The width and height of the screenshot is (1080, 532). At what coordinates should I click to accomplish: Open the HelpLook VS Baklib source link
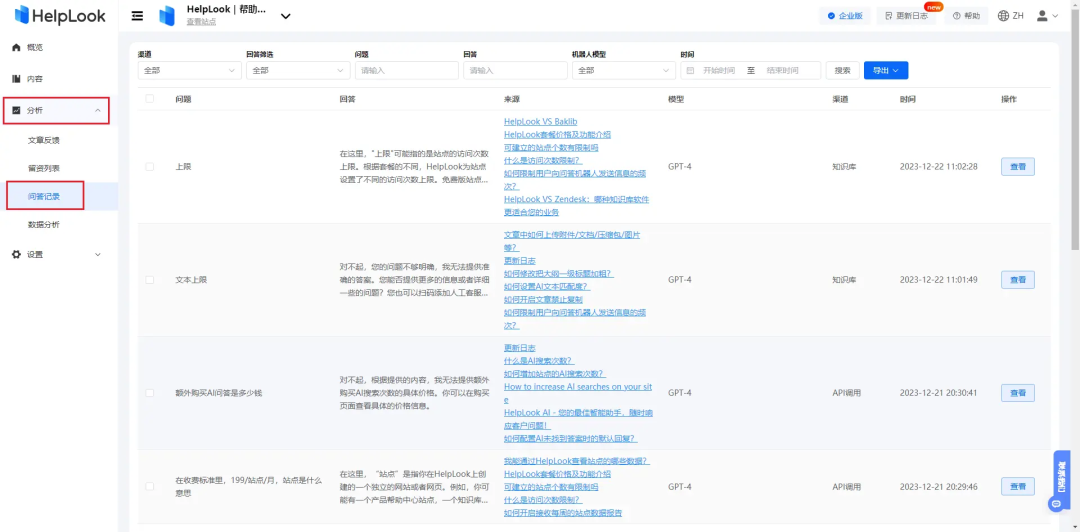pyautogui.click(x=541, y=121)
